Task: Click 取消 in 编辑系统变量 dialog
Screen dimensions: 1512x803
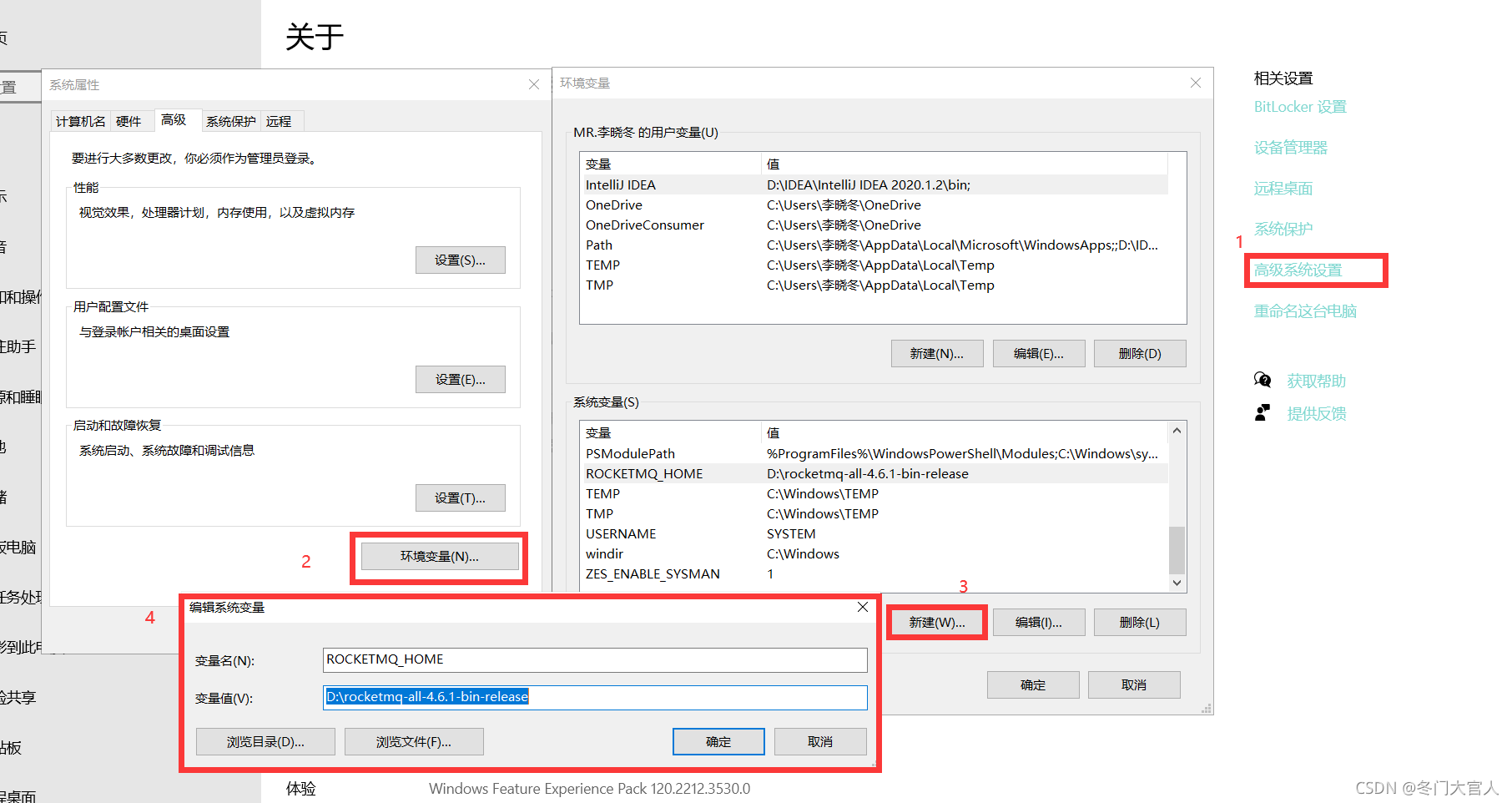Action: [820, 742]
